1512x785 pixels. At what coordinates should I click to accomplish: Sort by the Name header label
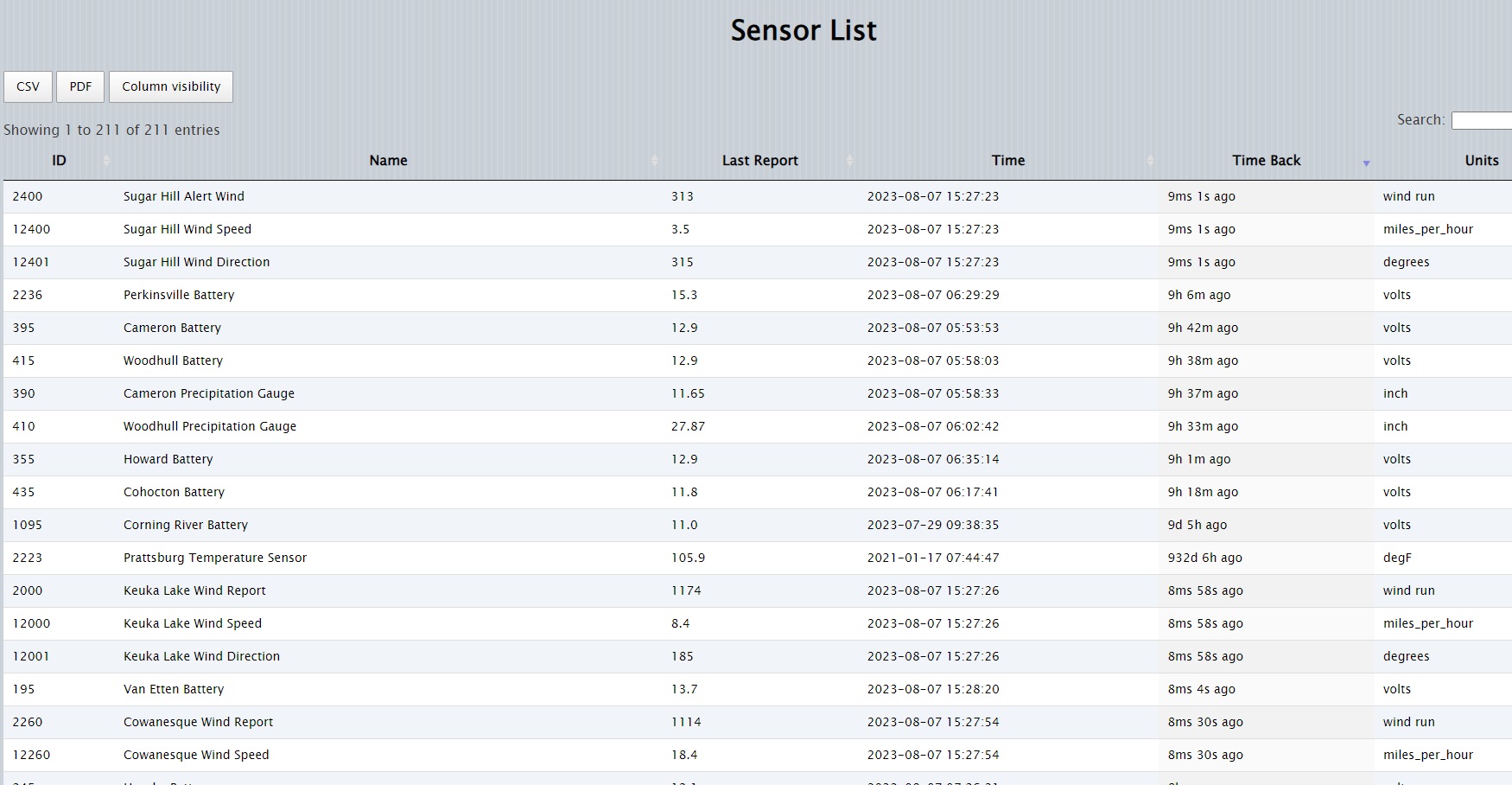[388, 161]
